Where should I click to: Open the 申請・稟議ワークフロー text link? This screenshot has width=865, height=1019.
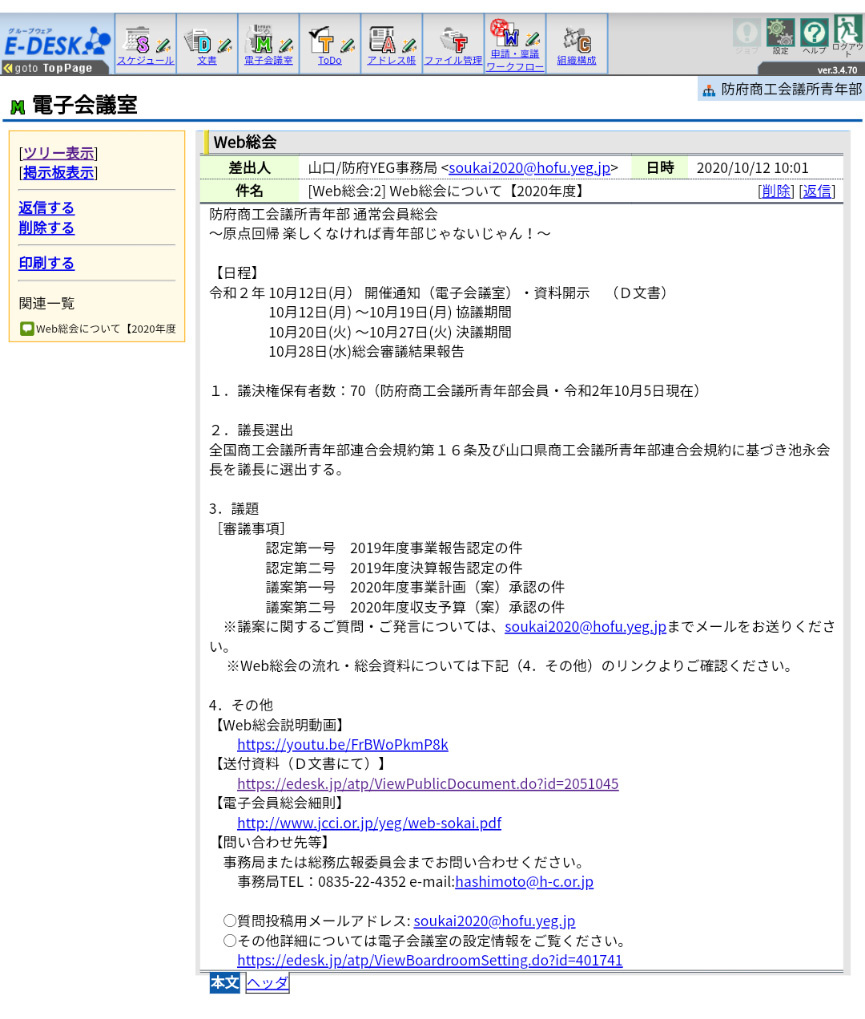515,60
